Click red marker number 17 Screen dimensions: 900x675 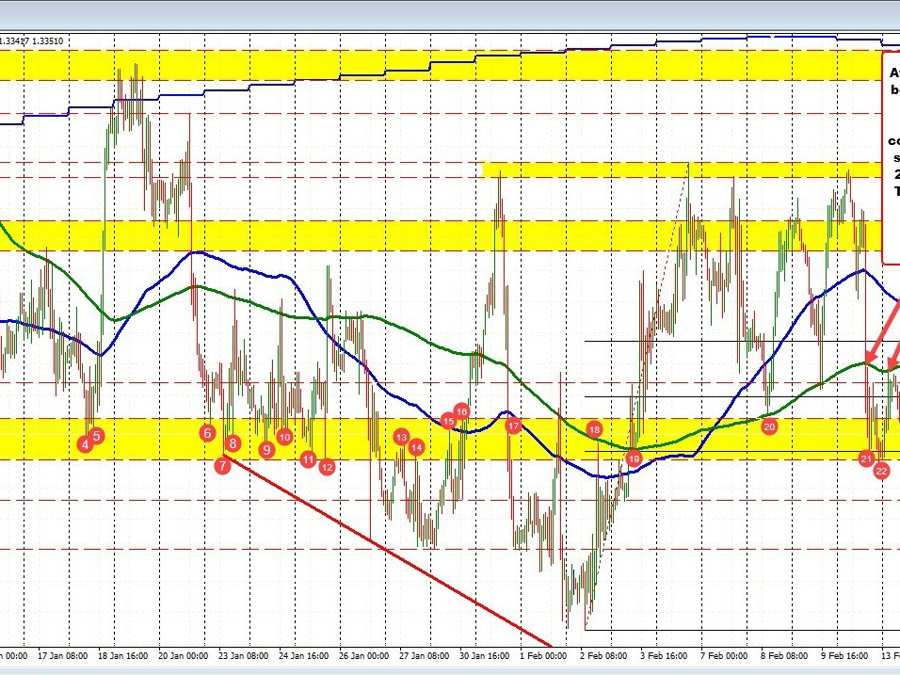pos(513,426)
